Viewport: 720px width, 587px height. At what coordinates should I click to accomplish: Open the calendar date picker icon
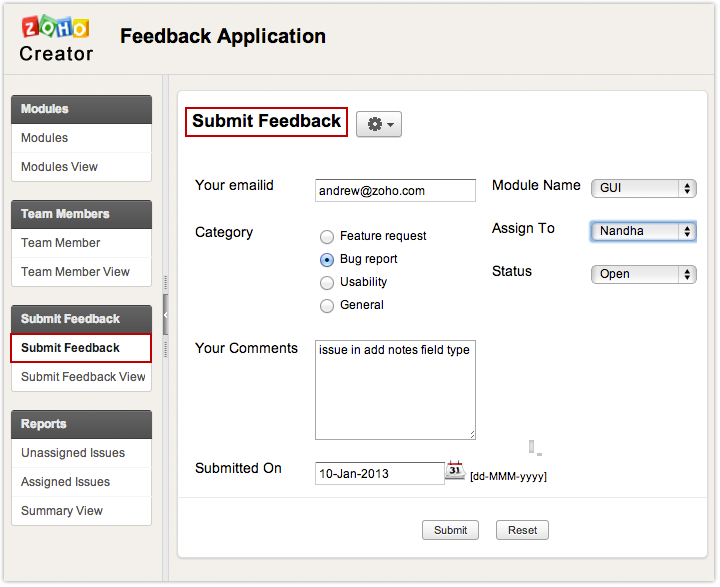click(455, 471)
